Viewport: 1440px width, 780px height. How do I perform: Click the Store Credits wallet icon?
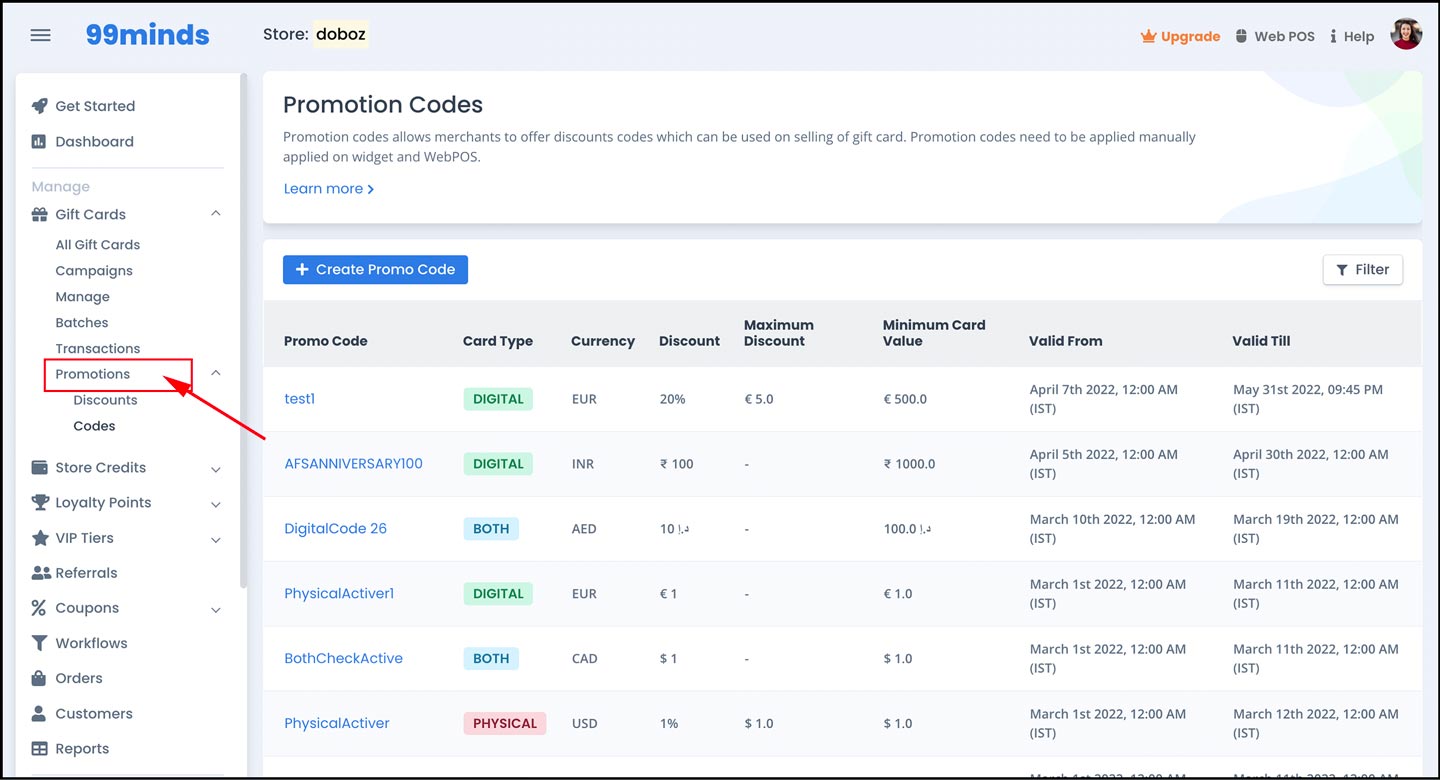40,467
